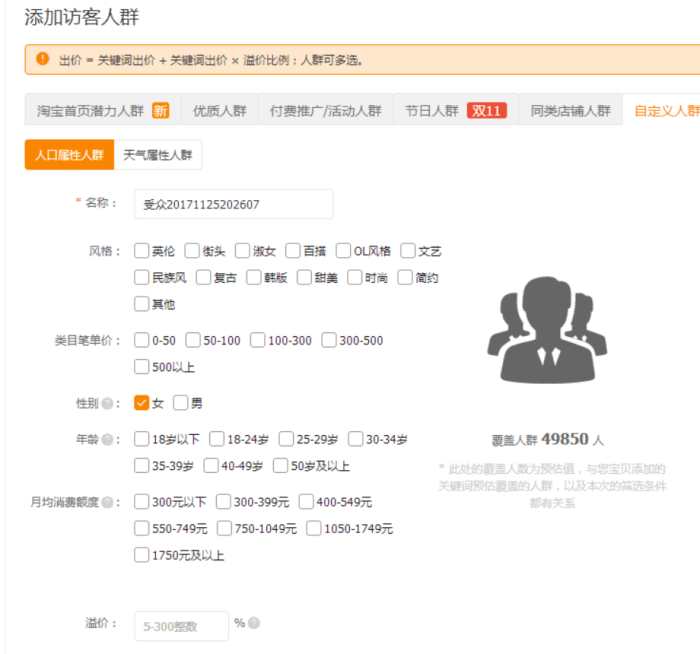The width and height of the screenshot is (700, 654).
Task: Uncheck the 女 gender checkbox
Action: click(142, 403)
